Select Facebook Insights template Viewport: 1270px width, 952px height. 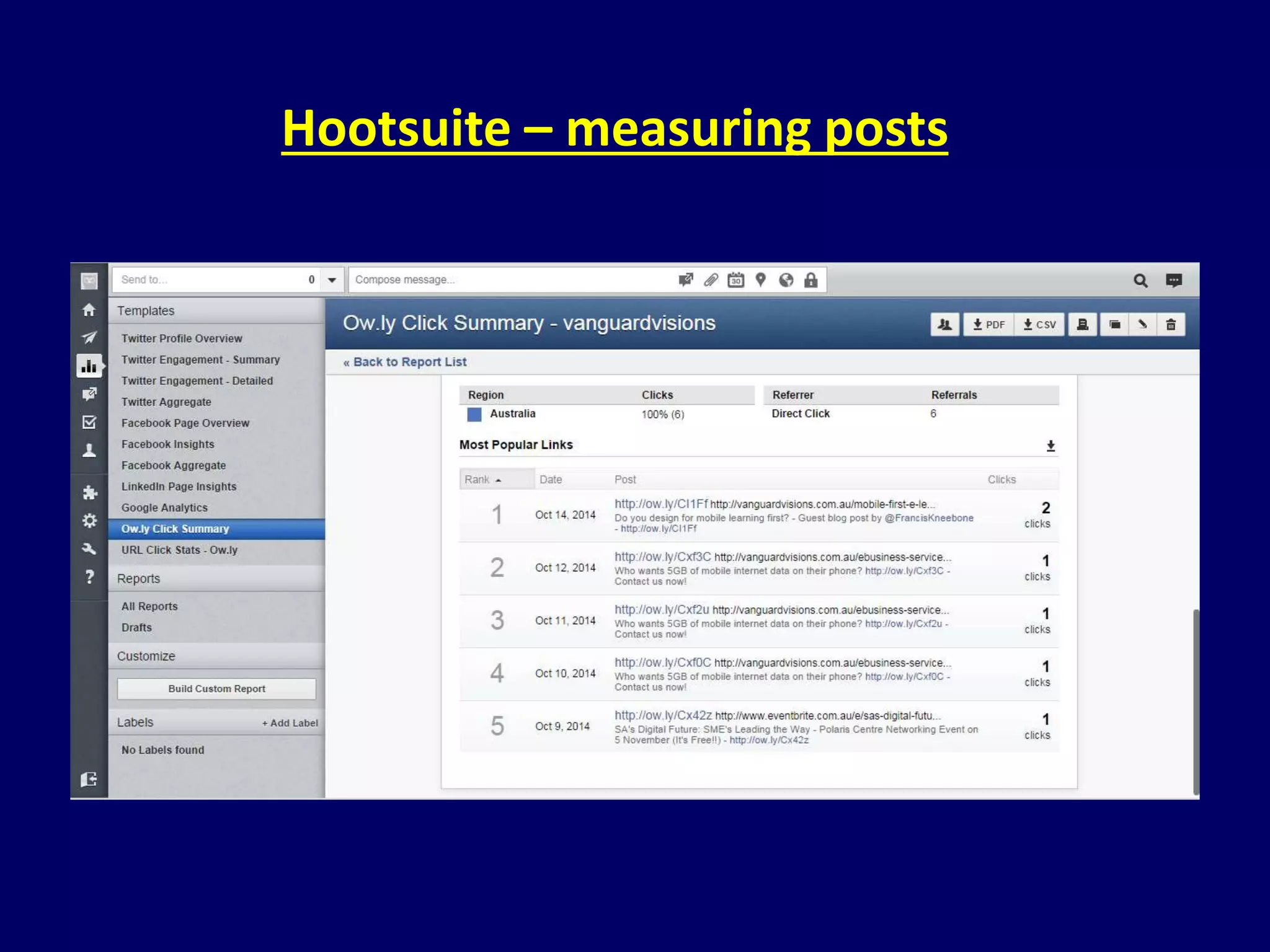(x=167, y=444)
